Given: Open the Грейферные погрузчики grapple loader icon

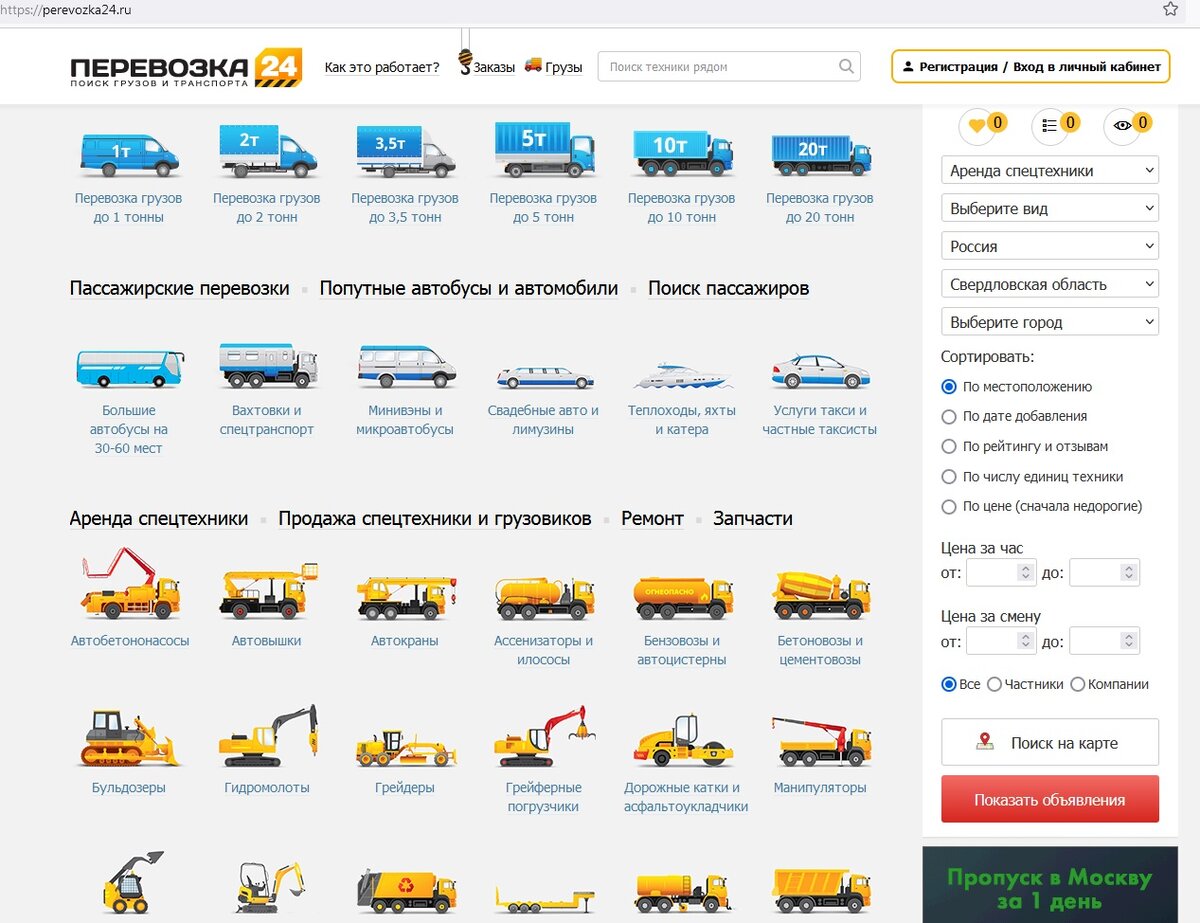Looking at the screenshot, I should pos(544,736).
